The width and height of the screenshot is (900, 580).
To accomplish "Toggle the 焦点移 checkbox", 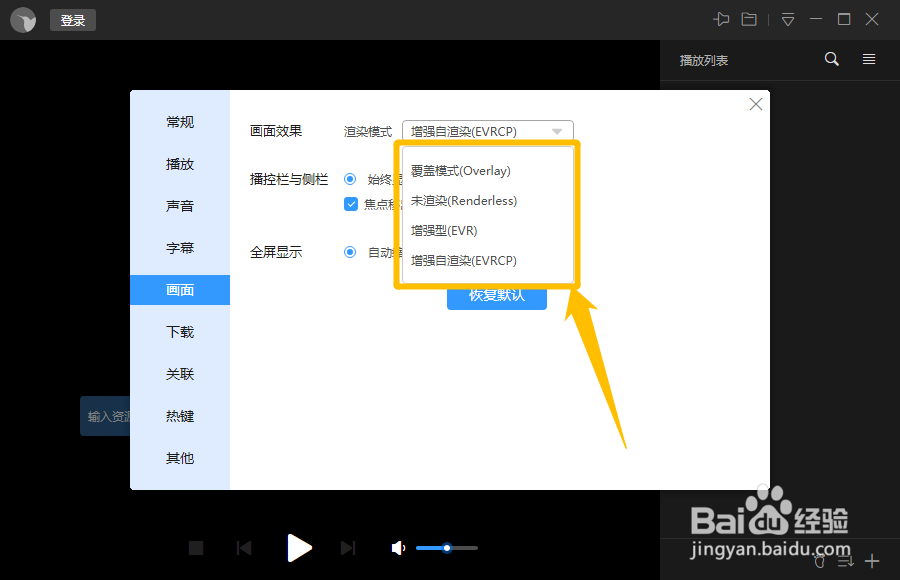I will coord(351,204).
